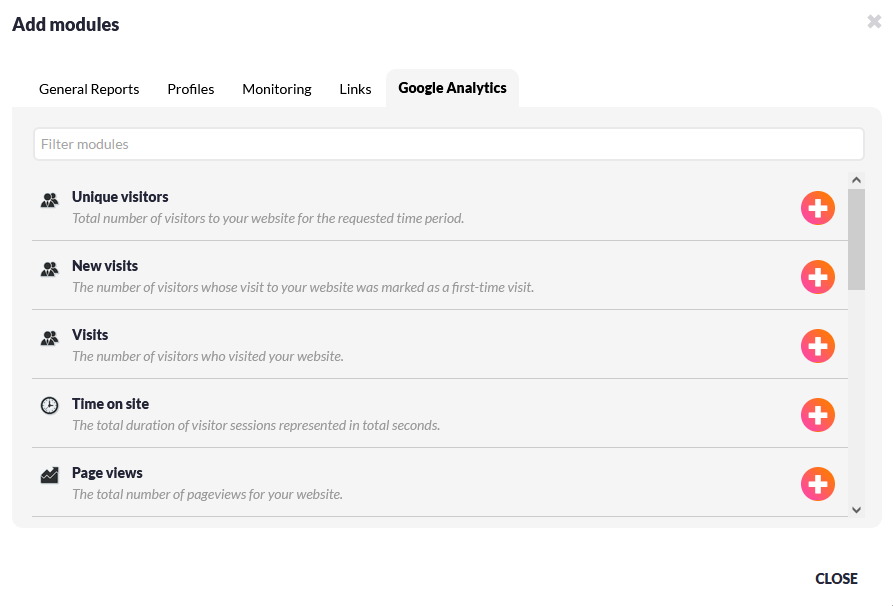Click the people icon beside Unique visitors
Image resolution: width=893 pixels, height=606 pixels.
tap(48, 200)
